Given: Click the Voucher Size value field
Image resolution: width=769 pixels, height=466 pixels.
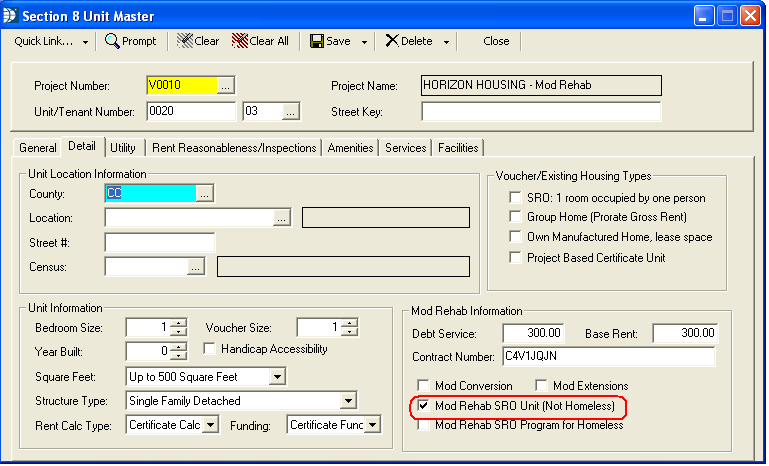Looking at the screenshot, I should (320, 327).
